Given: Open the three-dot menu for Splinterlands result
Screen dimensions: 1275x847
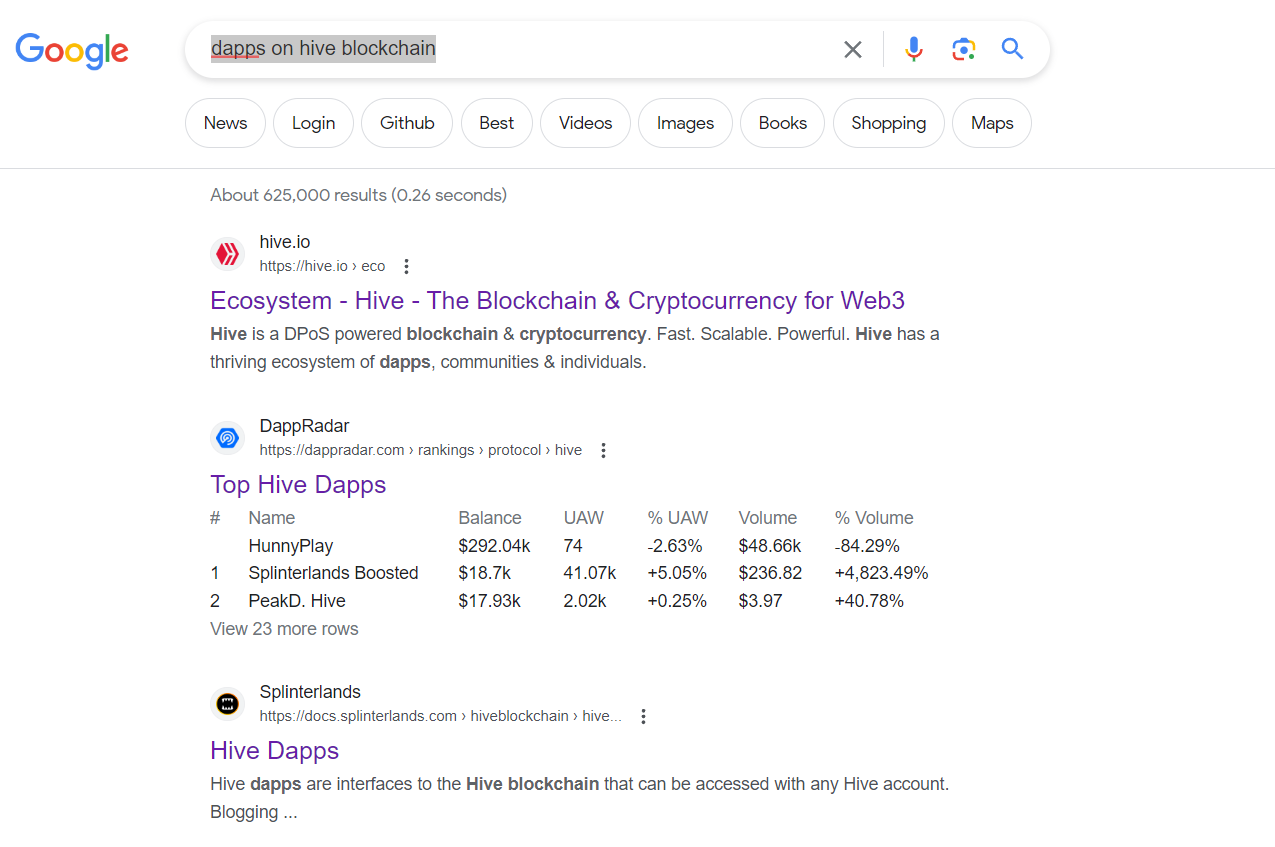Looking at the screenshot, I should click(643, 716).
